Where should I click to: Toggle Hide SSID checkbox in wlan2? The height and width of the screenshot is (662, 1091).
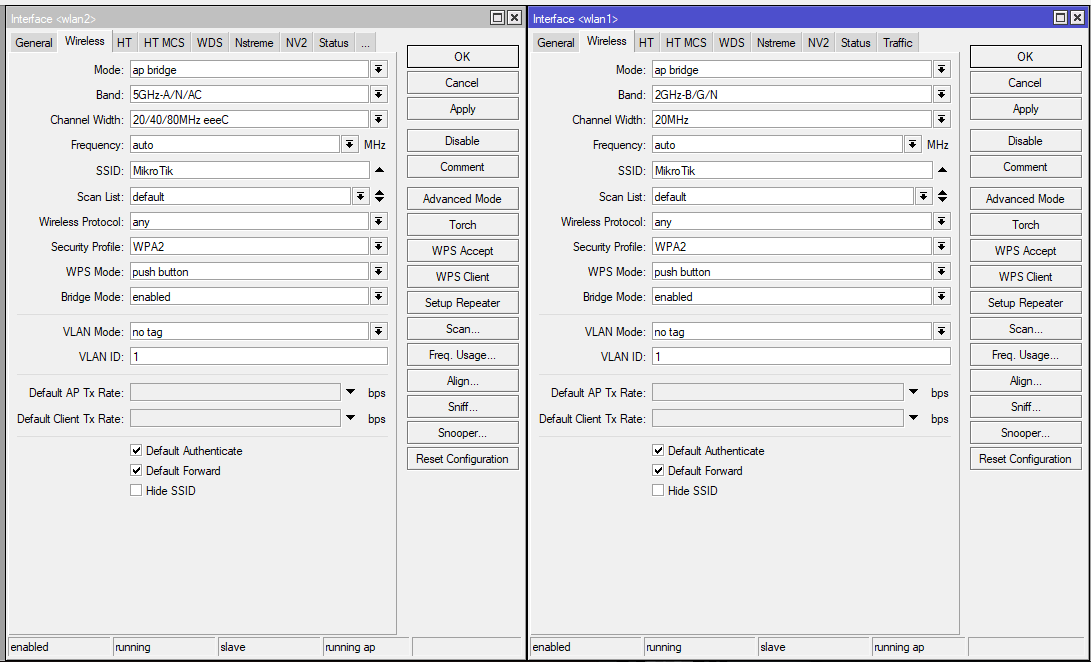(x=136, y=491)
